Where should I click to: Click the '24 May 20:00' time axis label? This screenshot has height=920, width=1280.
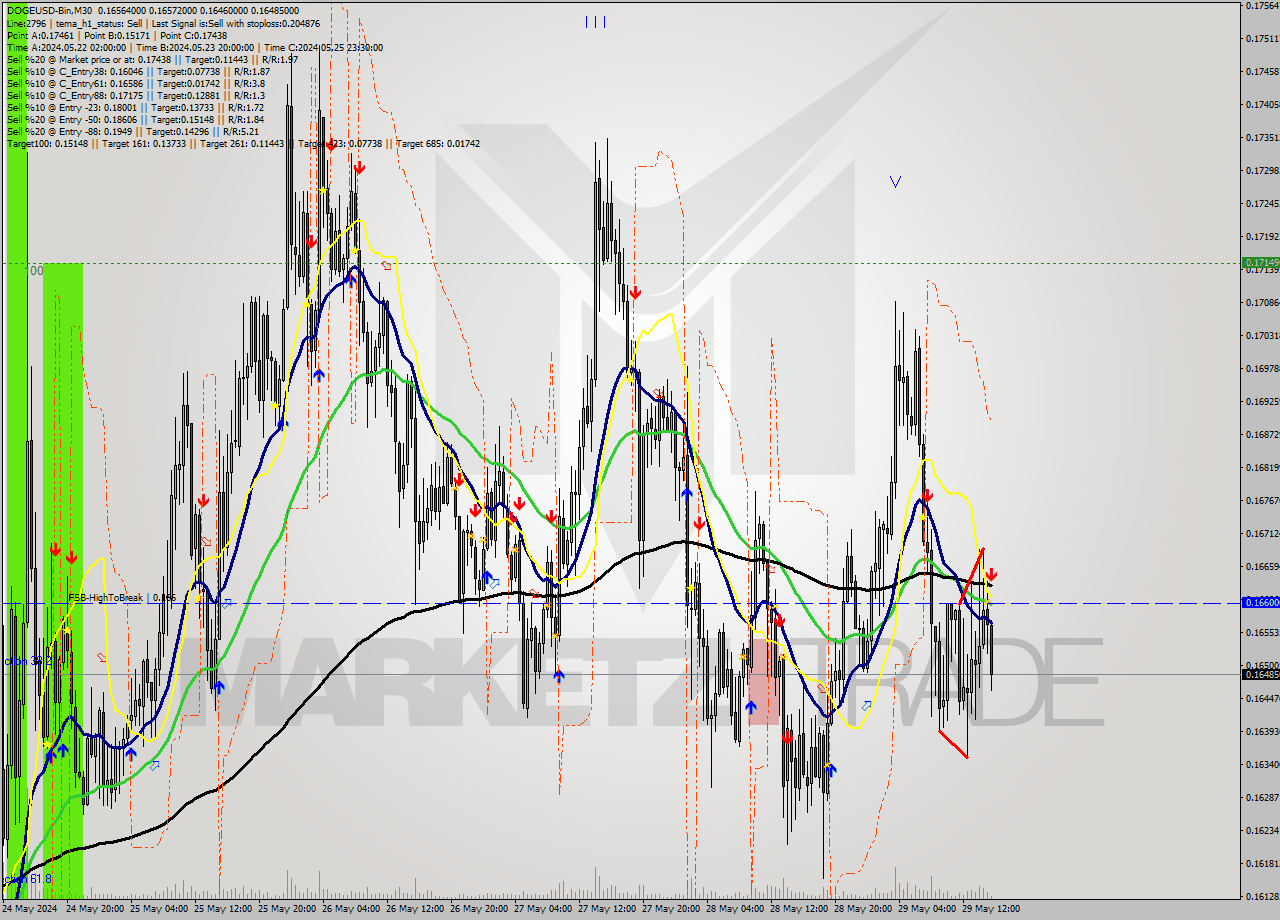pos(95,909)
